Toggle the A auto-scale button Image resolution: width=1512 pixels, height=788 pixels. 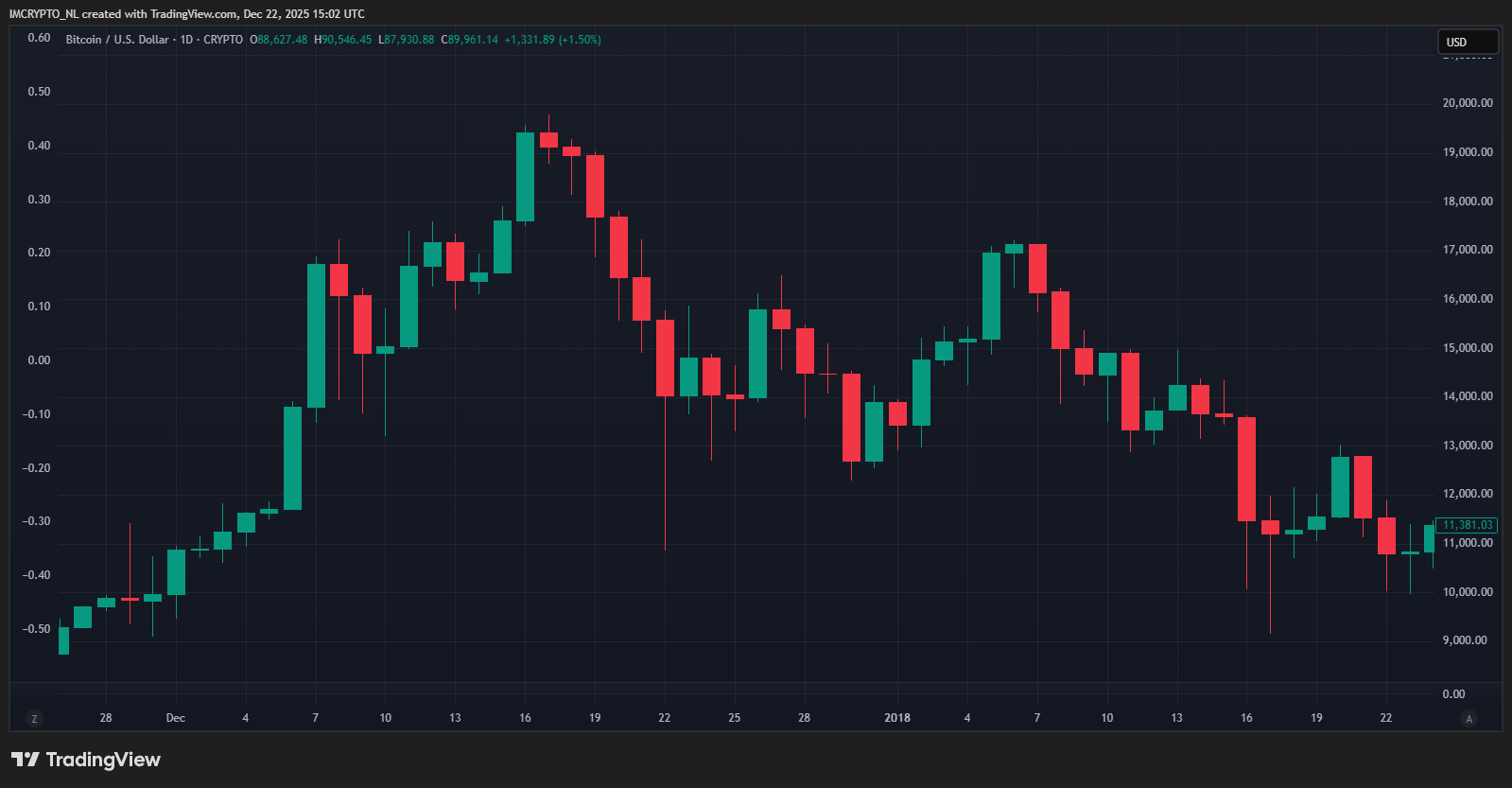pyautogui.click(x=1469, y=719)
